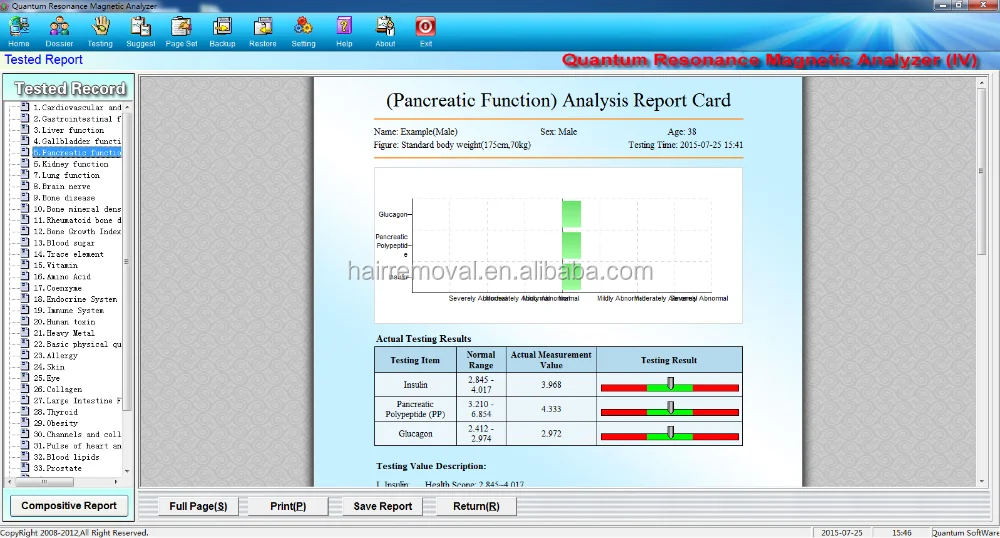Click the report pane scroll-down arrow
1000x538 pixels.
point(982,482)
